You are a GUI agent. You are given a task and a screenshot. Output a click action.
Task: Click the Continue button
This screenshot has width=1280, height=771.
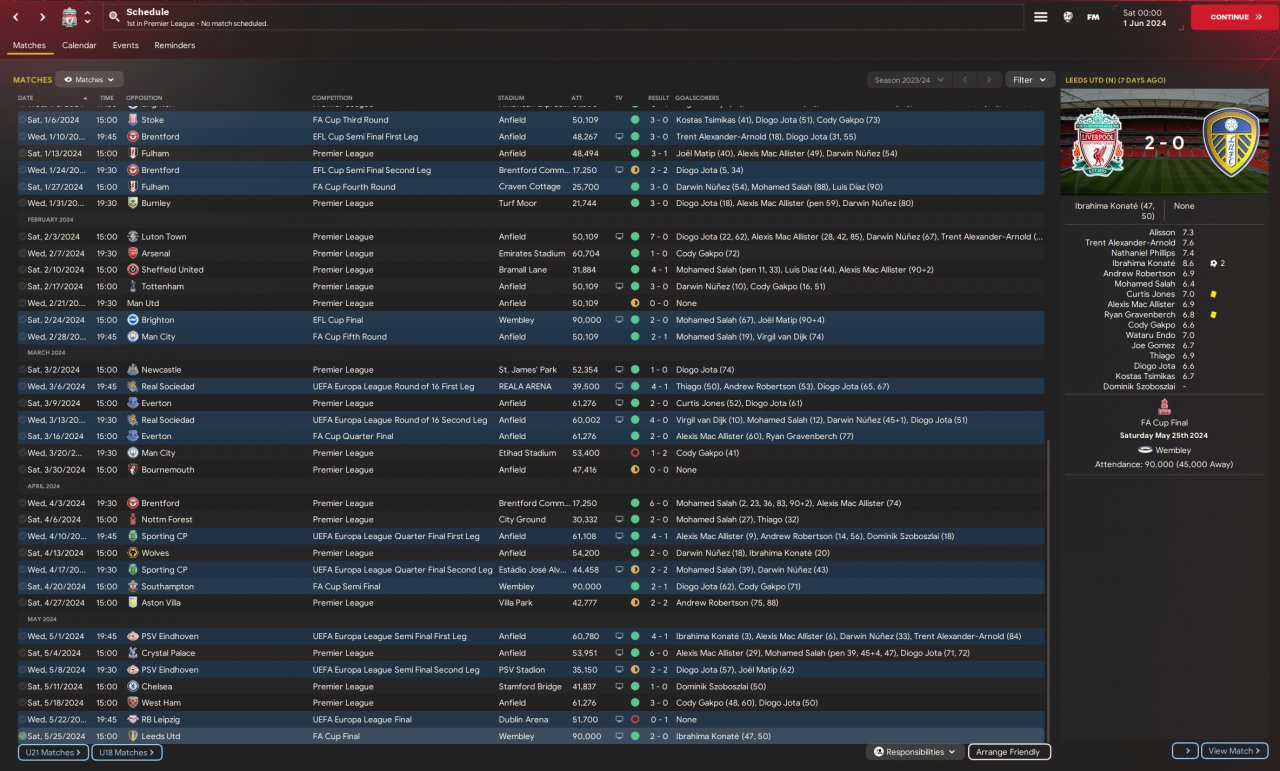[1234, 17]
